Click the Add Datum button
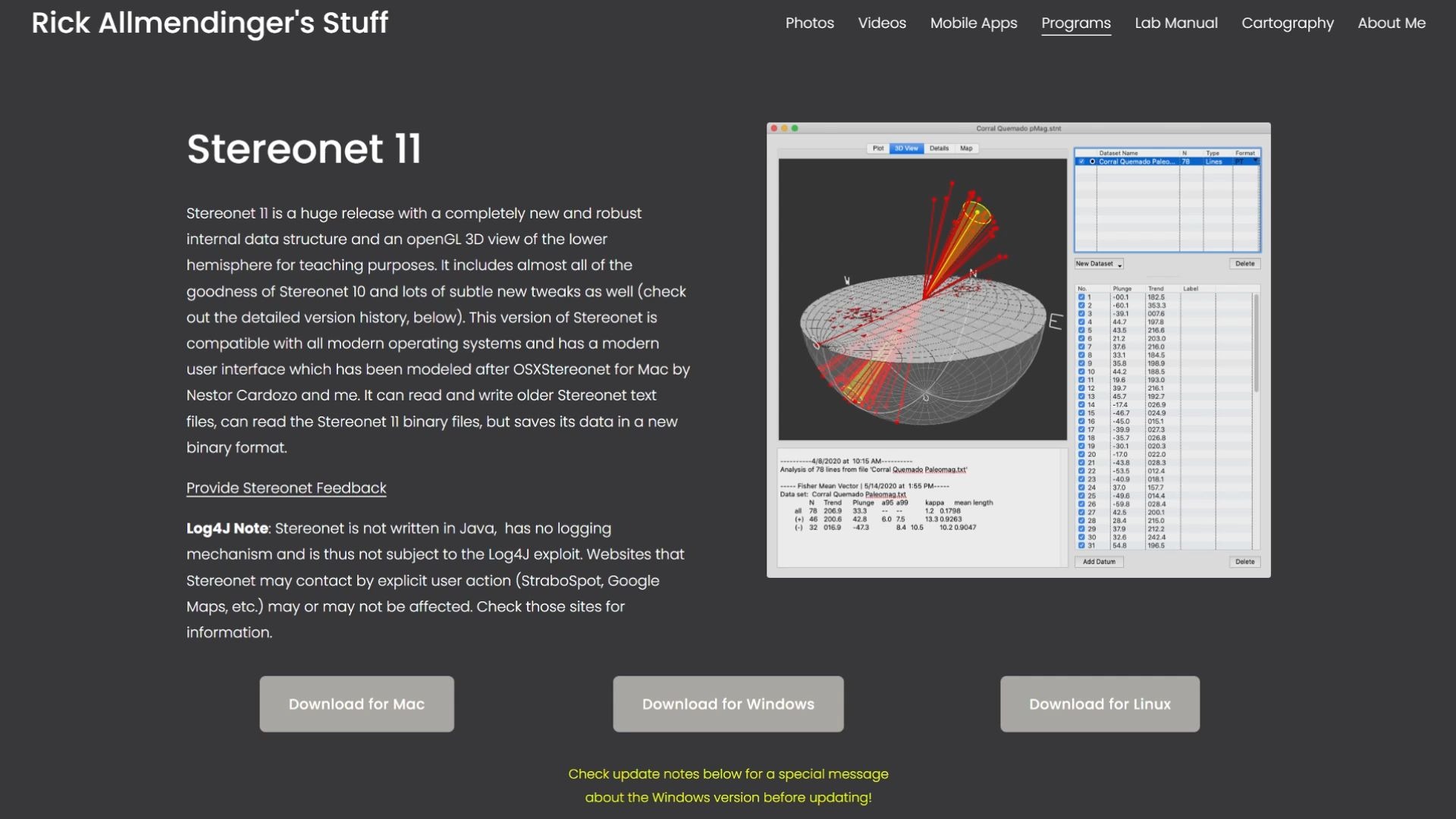Image resolution: width=1456 pixels, height=819 pixels. (x=1099, y=562)
